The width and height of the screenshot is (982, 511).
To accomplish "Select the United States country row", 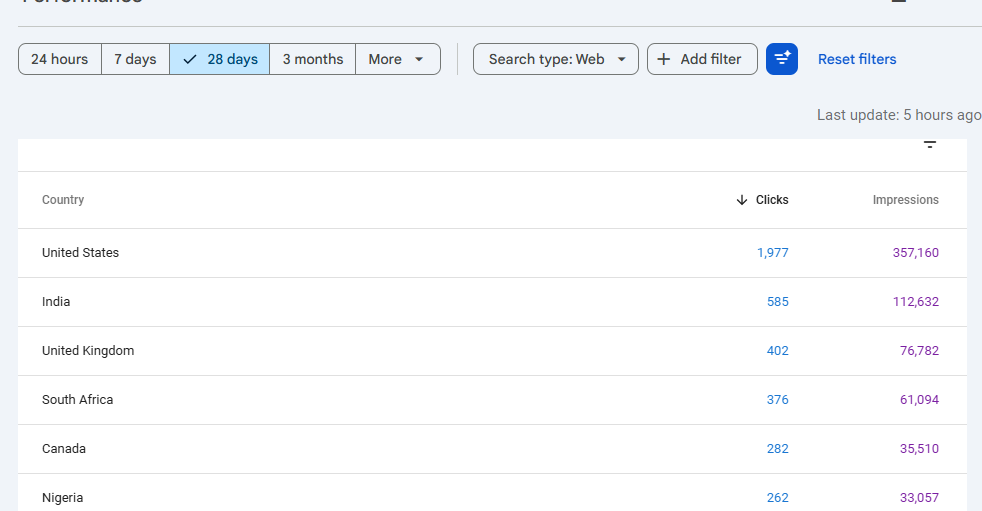I will [80, 253].
